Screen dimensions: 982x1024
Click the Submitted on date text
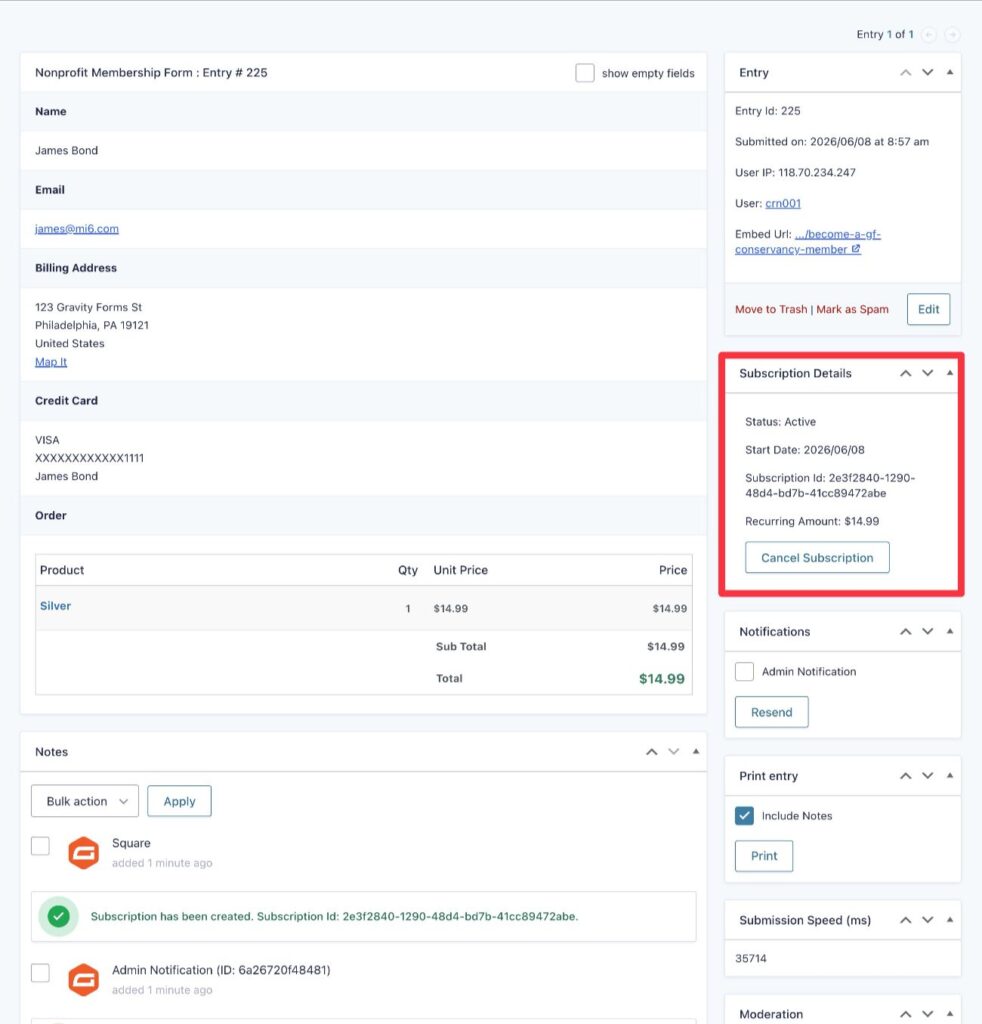832,142
